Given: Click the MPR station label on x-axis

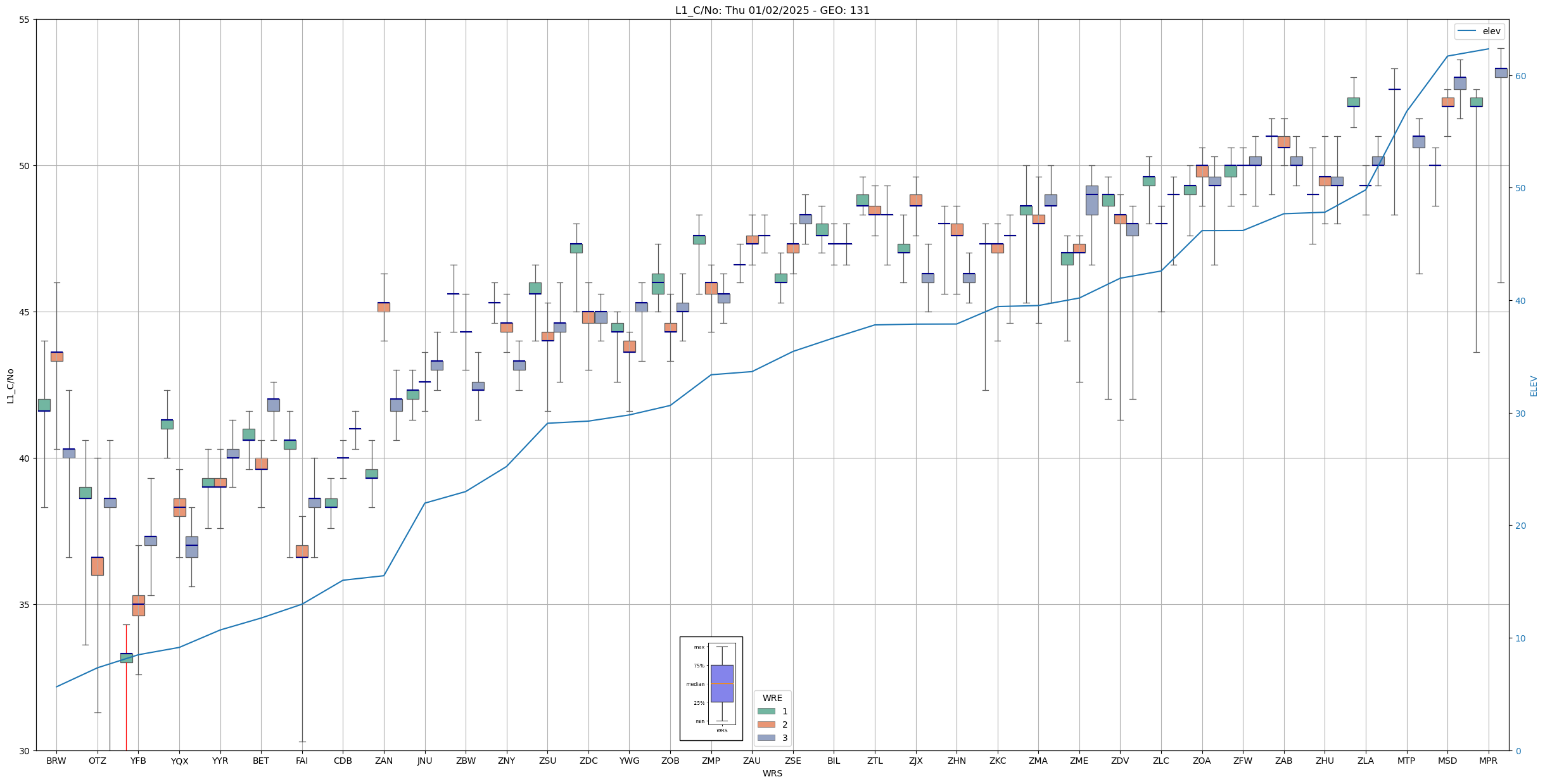Looking at the screenshot, I should click(1488, 761).
